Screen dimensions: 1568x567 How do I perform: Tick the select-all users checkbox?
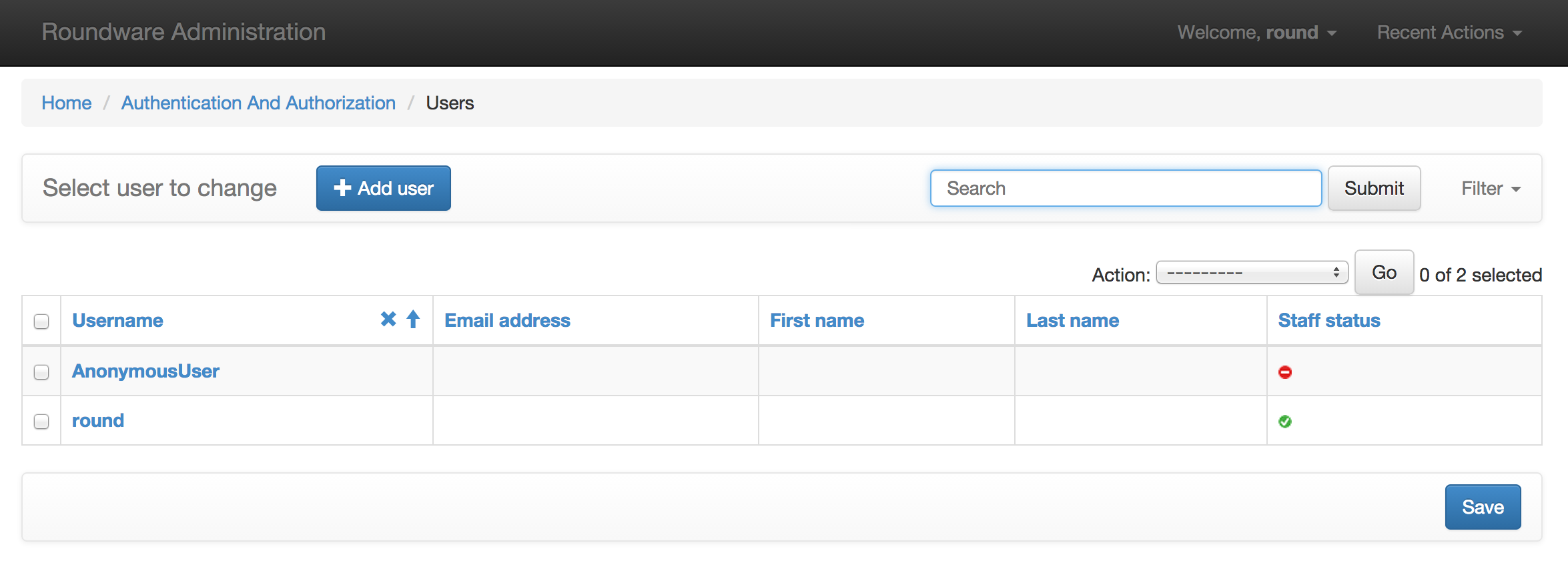click(41, 322)
